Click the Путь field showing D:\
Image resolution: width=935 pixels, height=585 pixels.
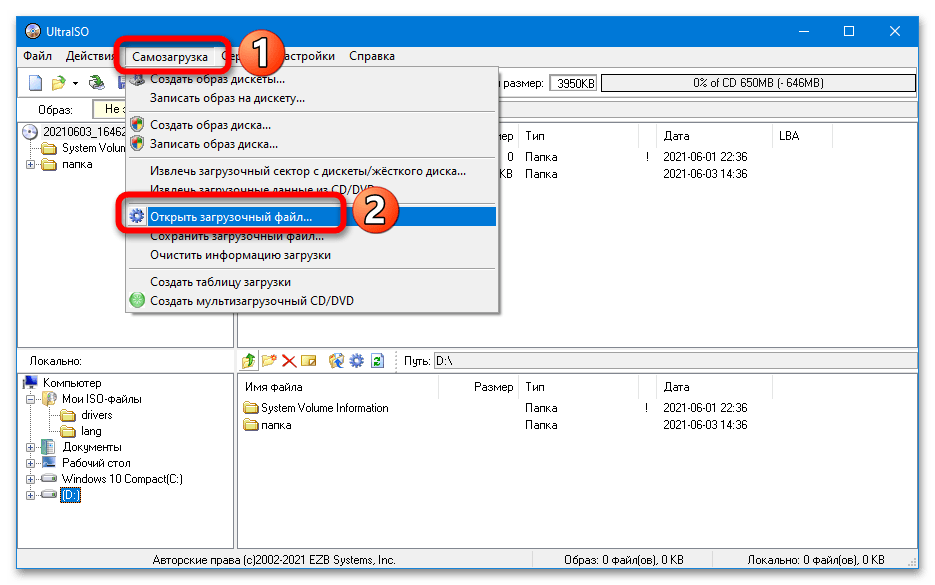click(x=675, y=361)
